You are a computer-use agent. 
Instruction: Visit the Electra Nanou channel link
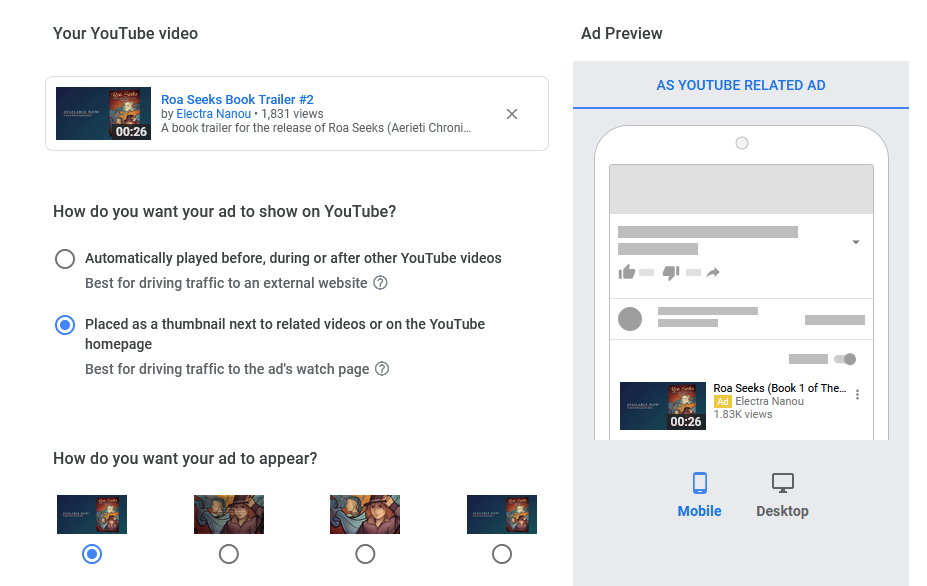213,113
